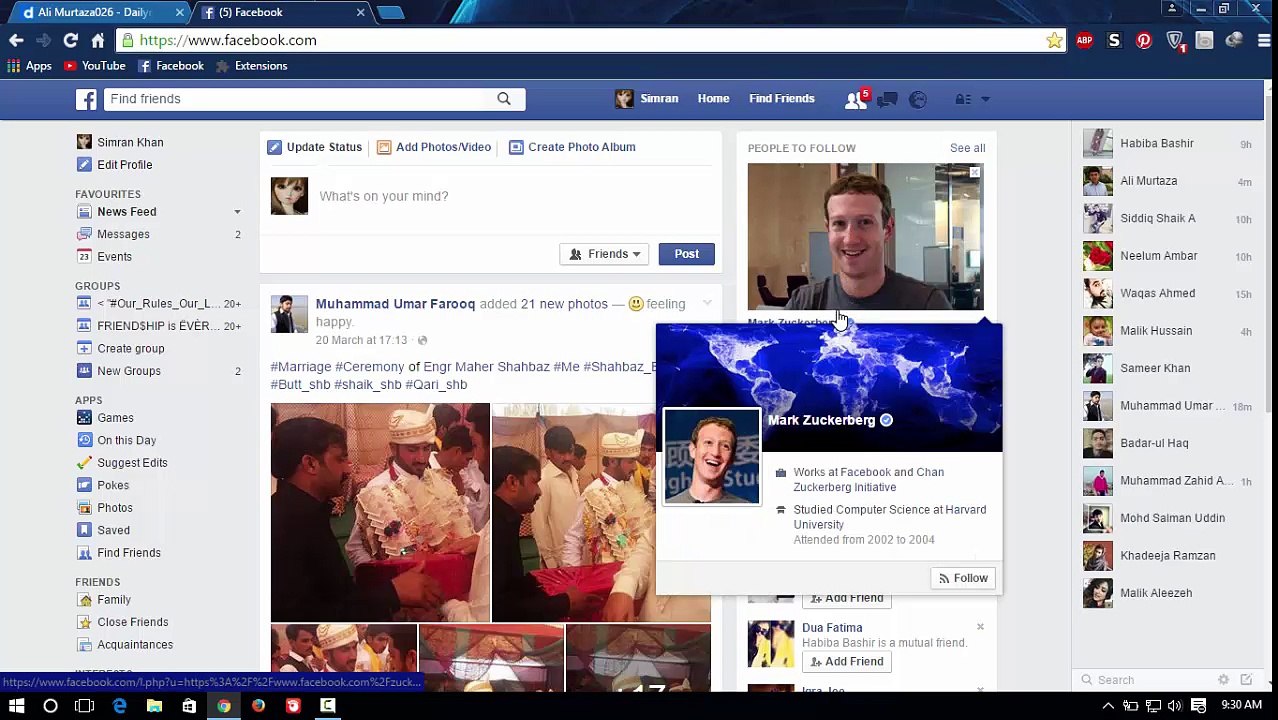Open New Groups in sidebar
1278x720 pixels.
(128, 371)
